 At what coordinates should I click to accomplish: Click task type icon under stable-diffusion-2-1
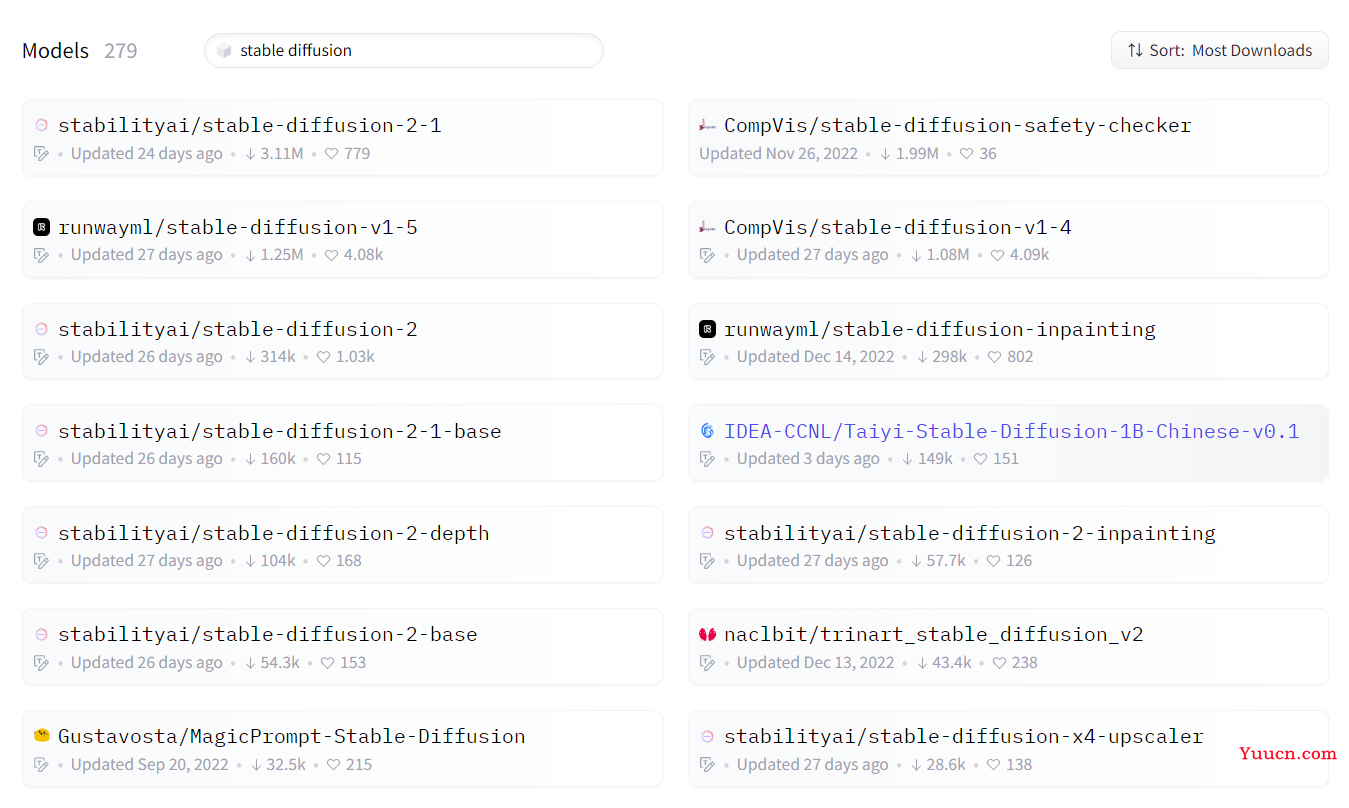tap(41, 154)
